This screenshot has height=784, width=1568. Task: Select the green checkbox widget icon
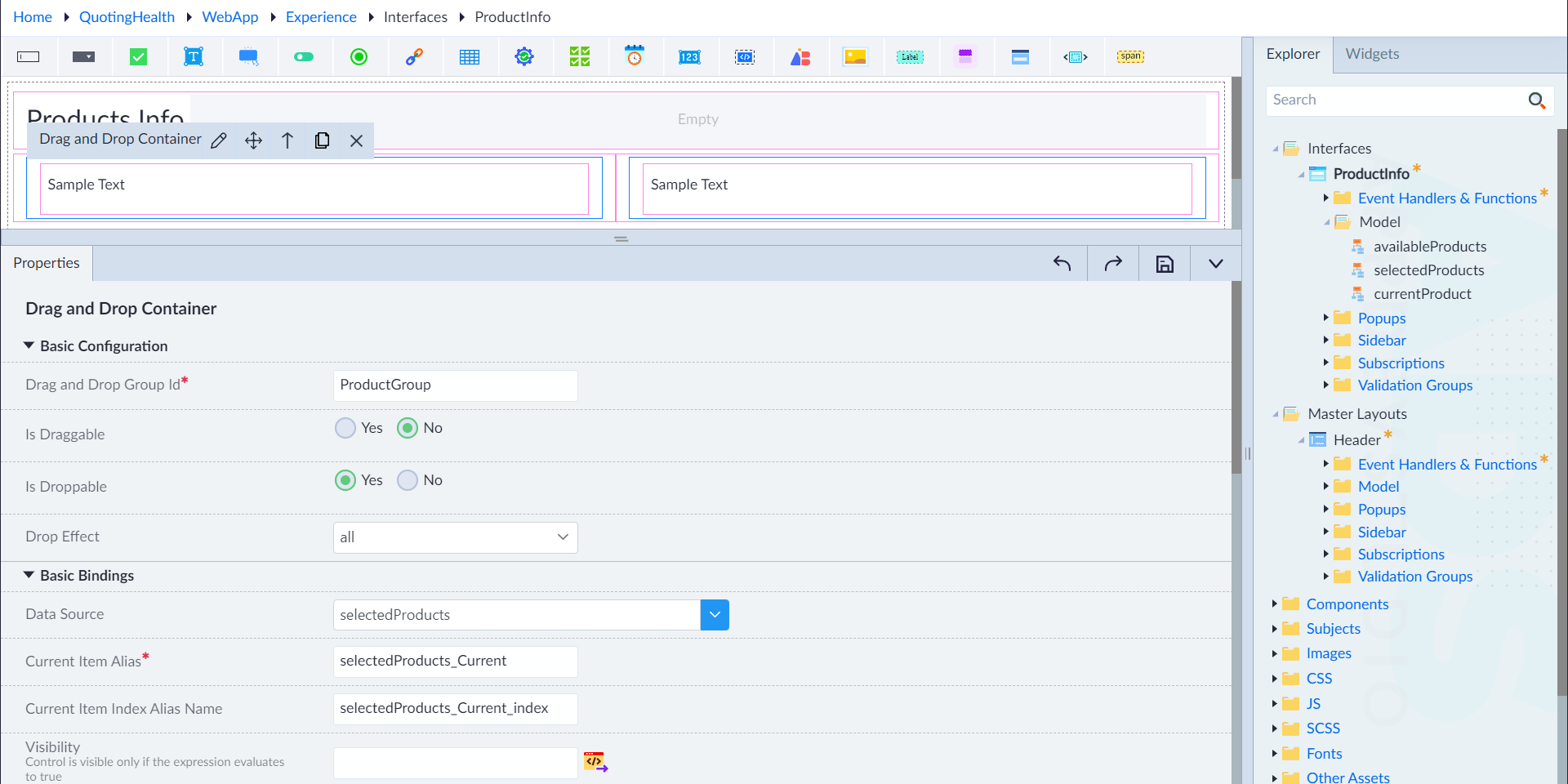click(x=139, y=56)
